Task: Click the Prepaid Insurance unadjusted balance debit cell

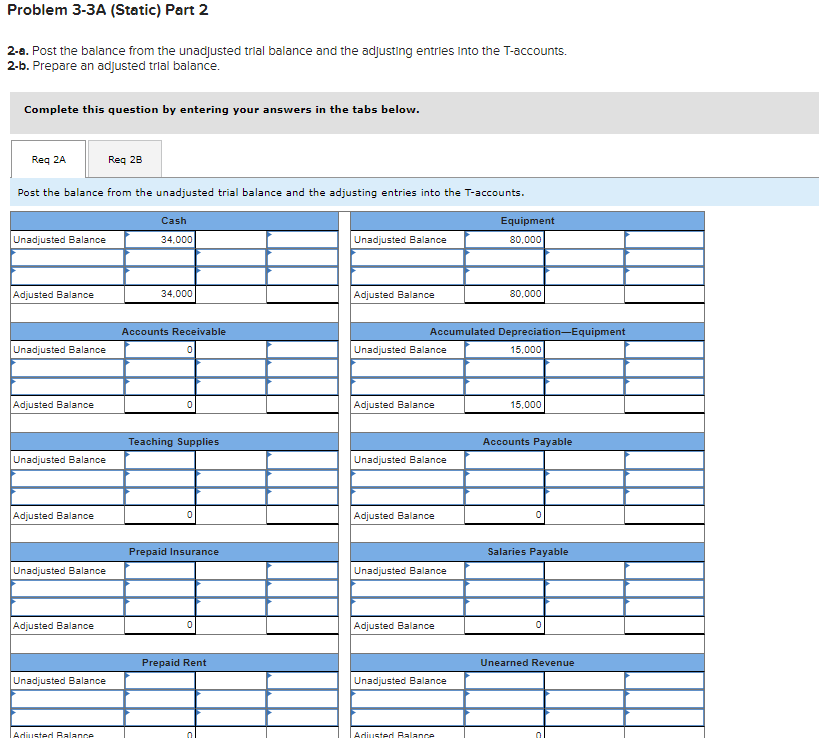Action: (x=160, y=570)
